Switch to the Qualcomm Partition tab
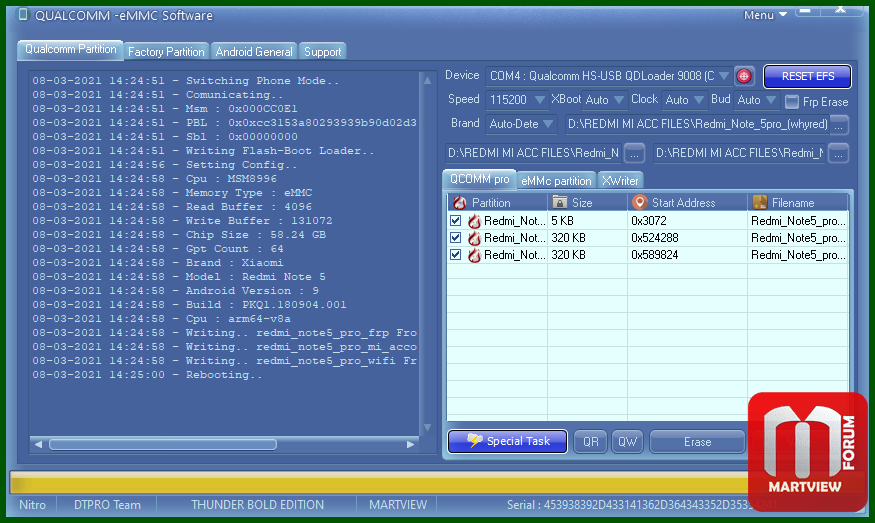Image resolution: width=875 pixels, height=523 pixels. point(70,50)
